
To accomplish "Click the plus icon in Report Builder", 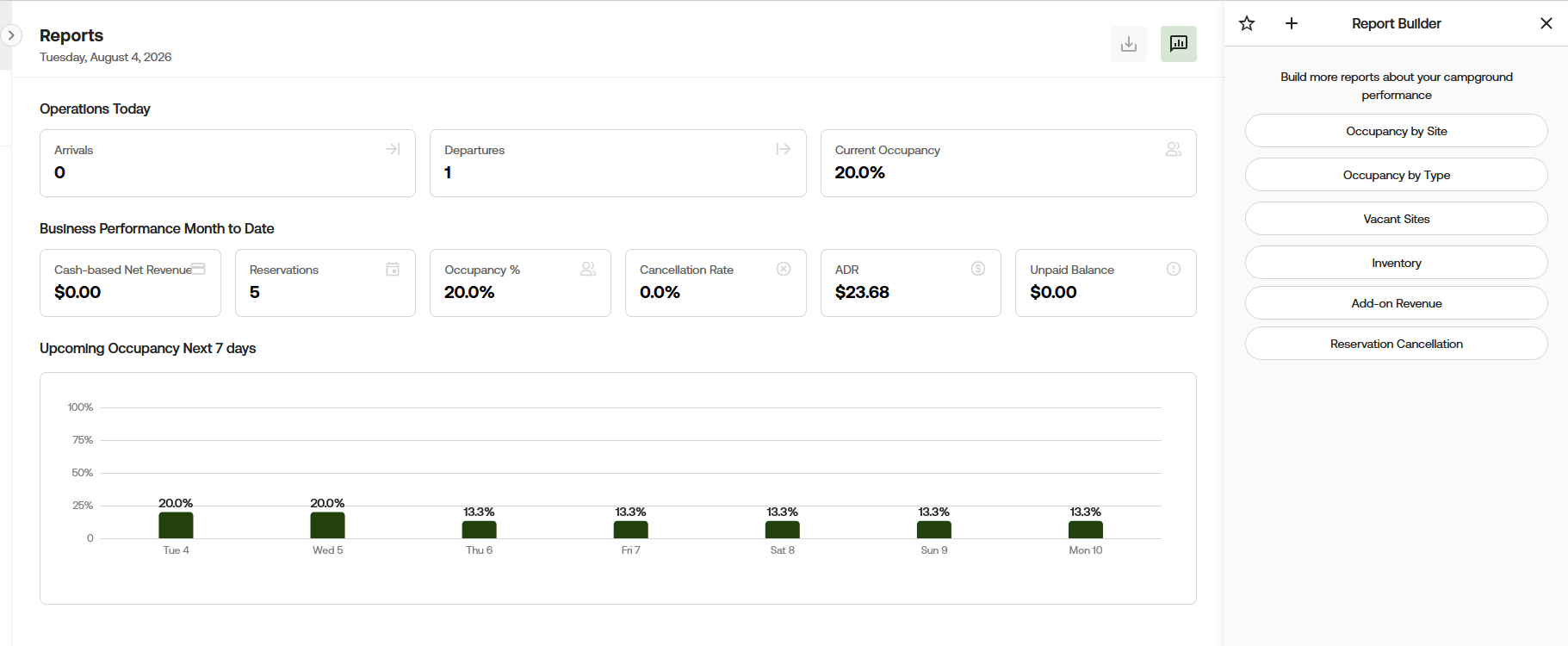I will point(1291,23).
